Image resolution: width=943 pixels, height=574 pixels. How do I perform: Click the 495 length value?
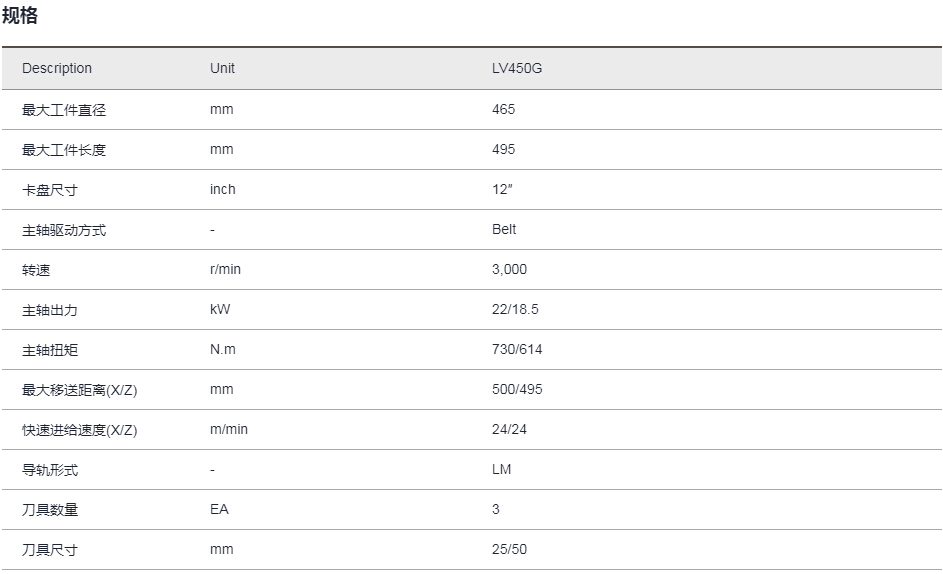(x=503, y=149)
